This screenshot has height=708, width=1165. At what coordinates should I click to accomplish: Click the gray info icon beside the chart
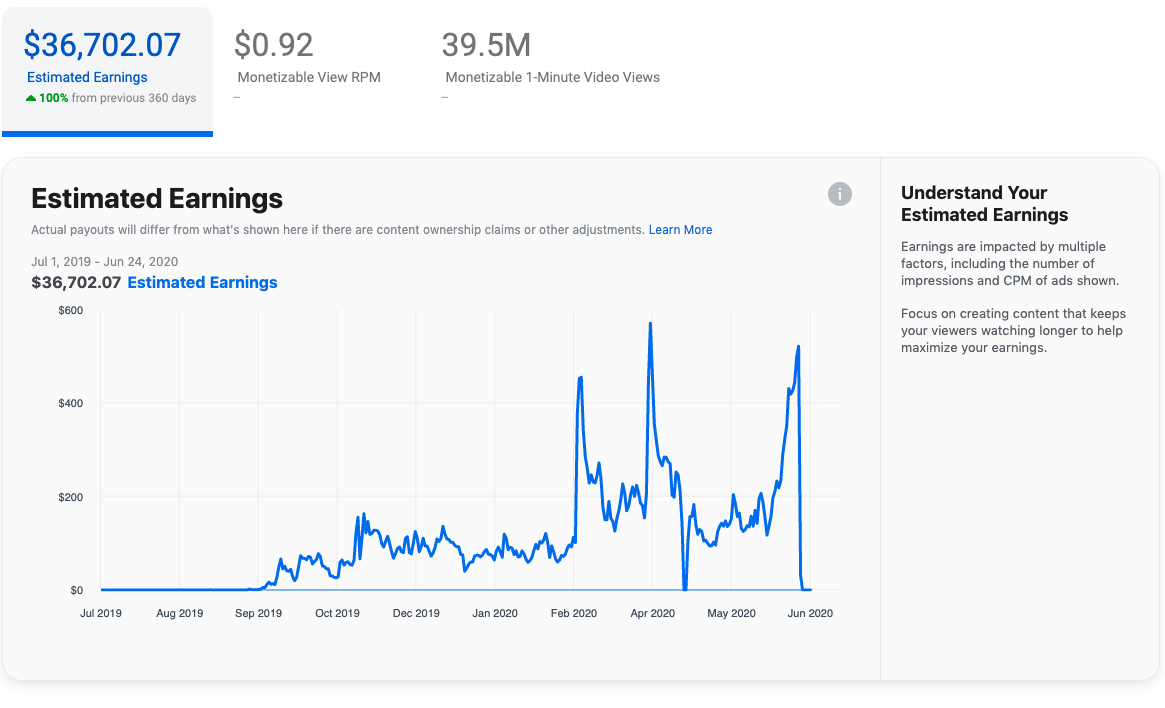[x=840, y=194]
